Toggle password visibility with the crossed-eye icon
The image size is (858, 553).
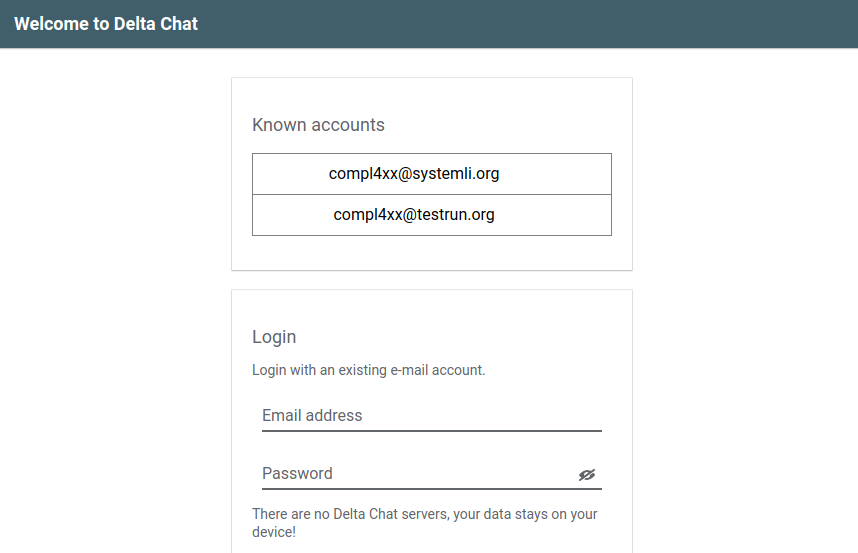[587, 475]
